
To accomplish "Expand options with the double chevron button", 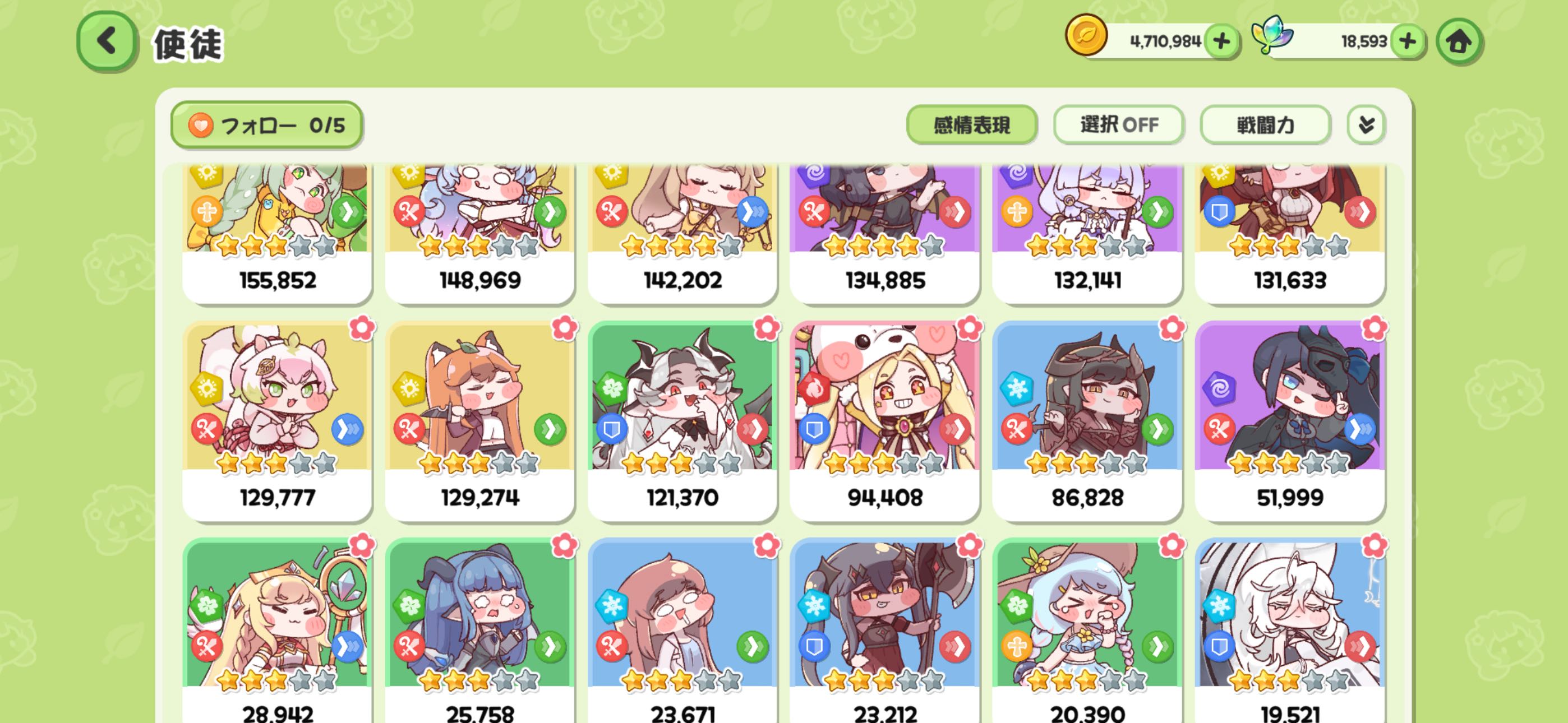I will 1366,125.
